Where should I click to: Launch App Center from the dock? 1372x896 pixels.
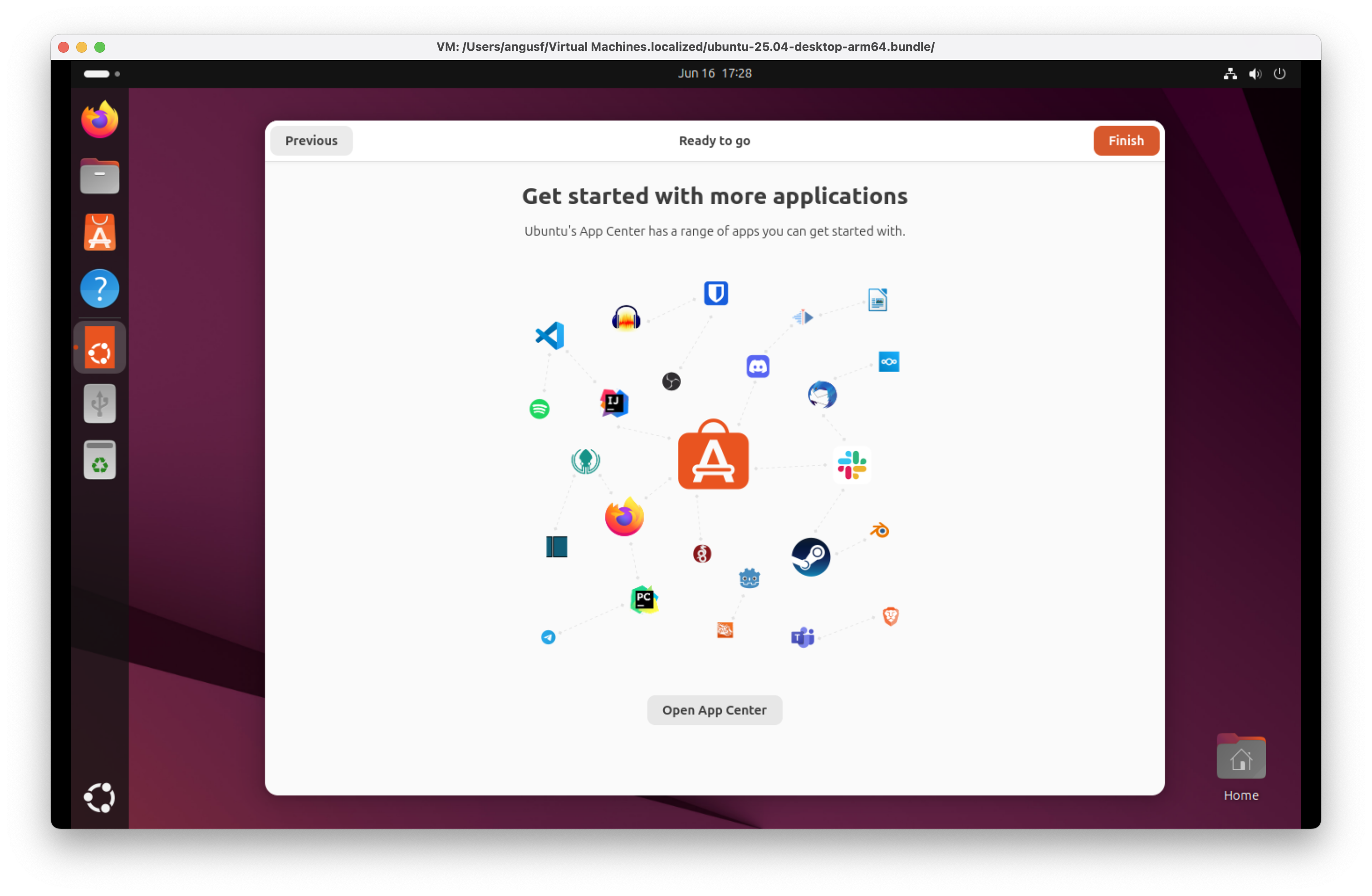[x=99, y=232]
